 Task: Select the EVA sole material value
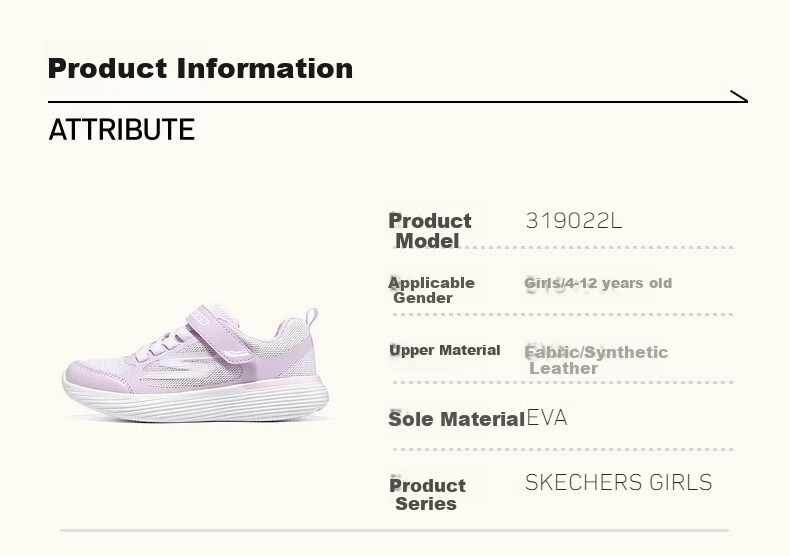coord(547,418)
